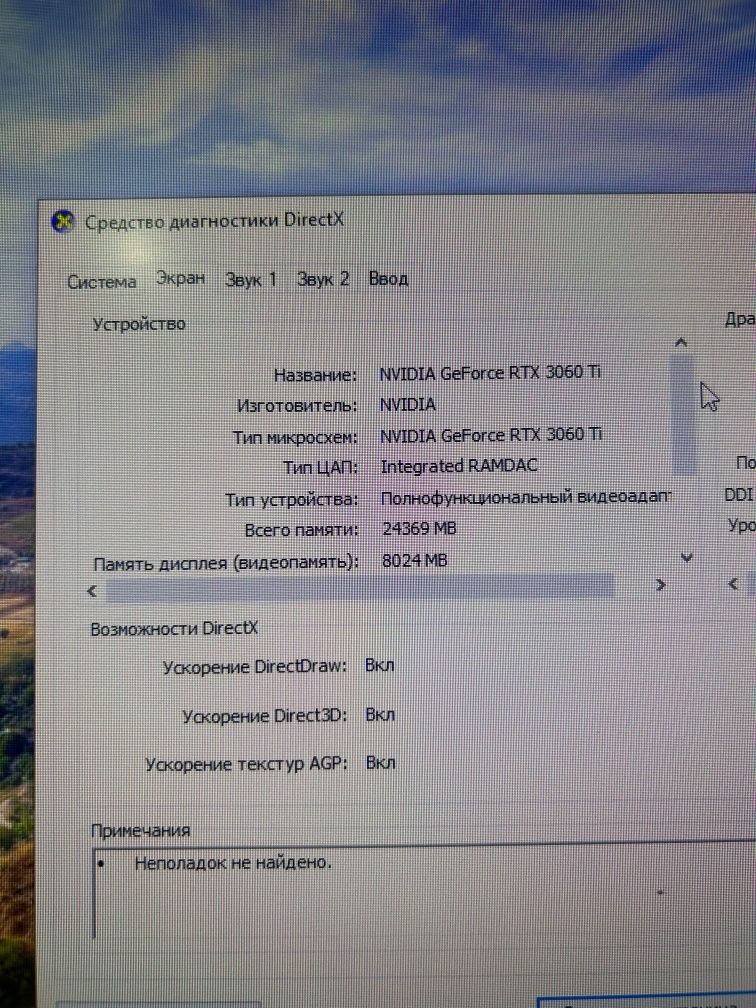Image resolution: width=756 pixels, height=1008 pixels.
Task: Click the Устройство group heading
Action: pyautogui.click(x=140, y=324)
